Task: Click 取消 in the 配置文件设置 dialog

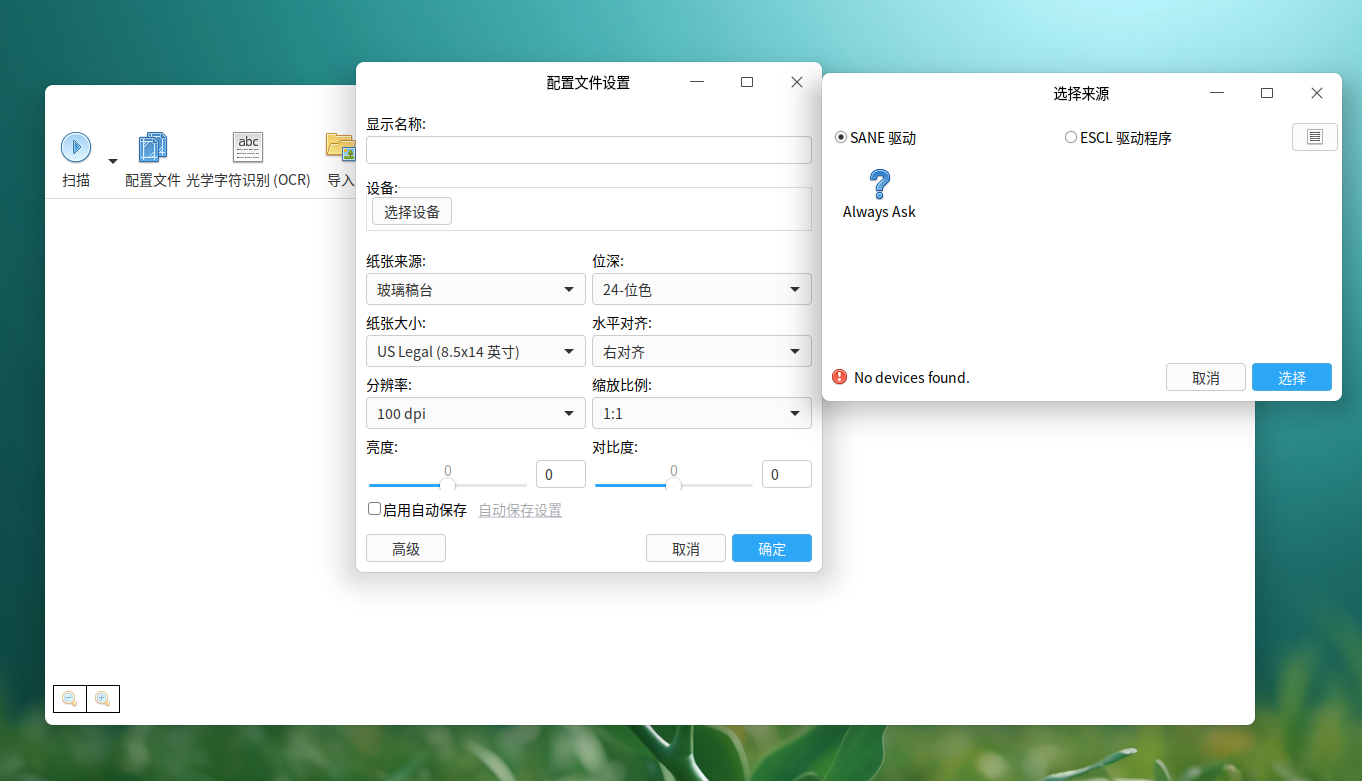Action: click(686, 548)
